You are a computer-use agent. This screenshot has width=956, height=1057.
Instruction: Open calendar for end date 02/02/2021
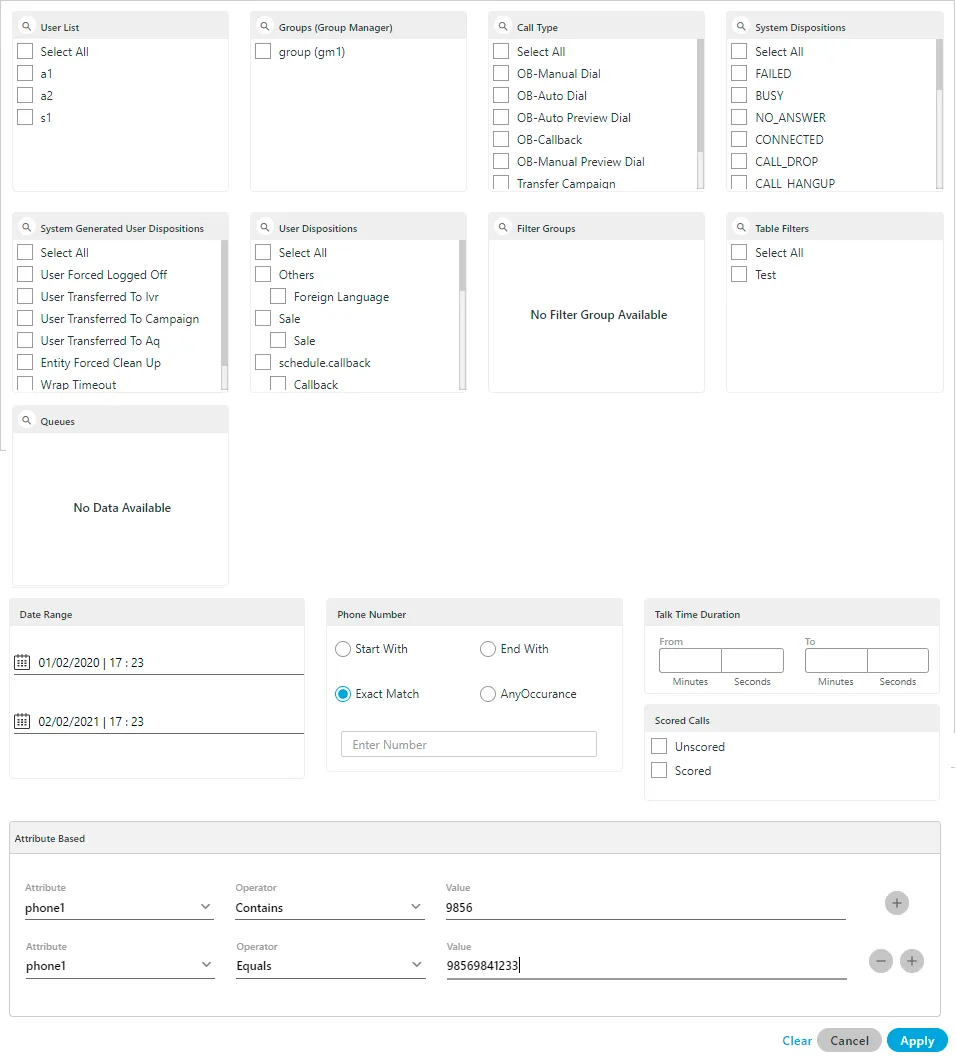[22, 721]
